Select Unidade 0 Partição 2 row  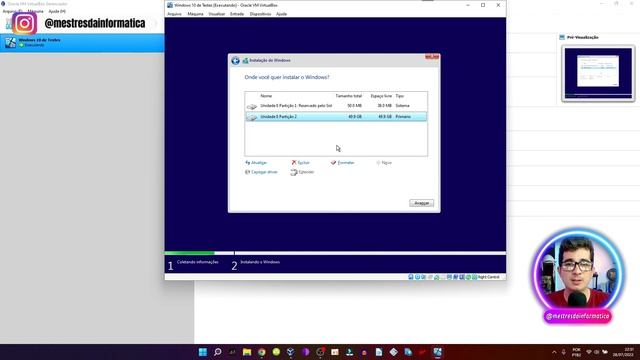point(336,117)
